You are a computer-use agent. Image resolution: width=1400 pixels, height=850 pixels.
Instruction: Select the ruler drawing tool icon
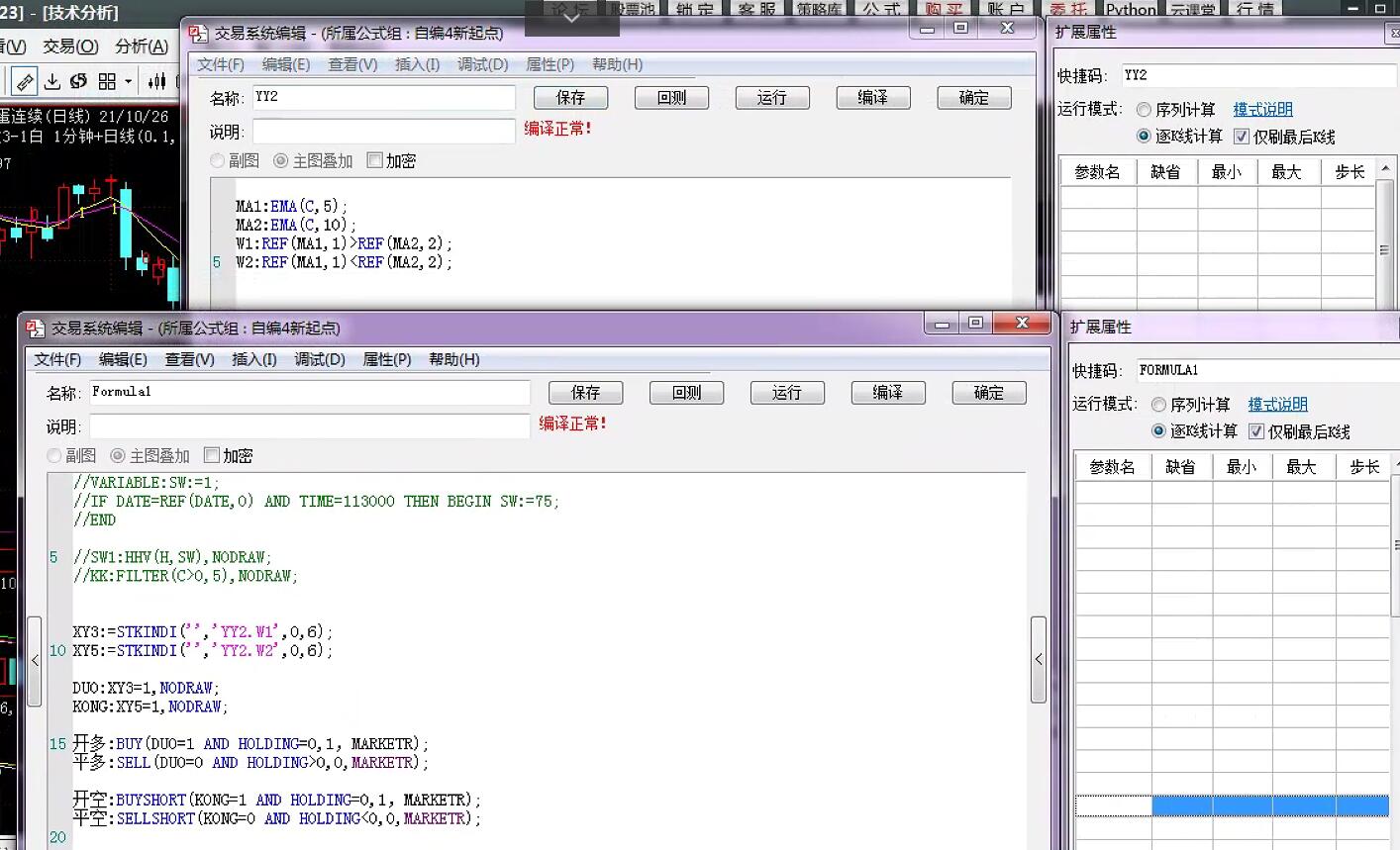(x=25, y=81)
